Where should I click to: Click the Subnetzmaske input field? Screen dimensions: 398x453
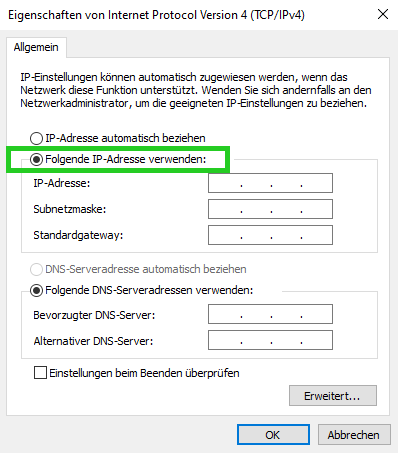pyautogui.click(x=270, y=209)
